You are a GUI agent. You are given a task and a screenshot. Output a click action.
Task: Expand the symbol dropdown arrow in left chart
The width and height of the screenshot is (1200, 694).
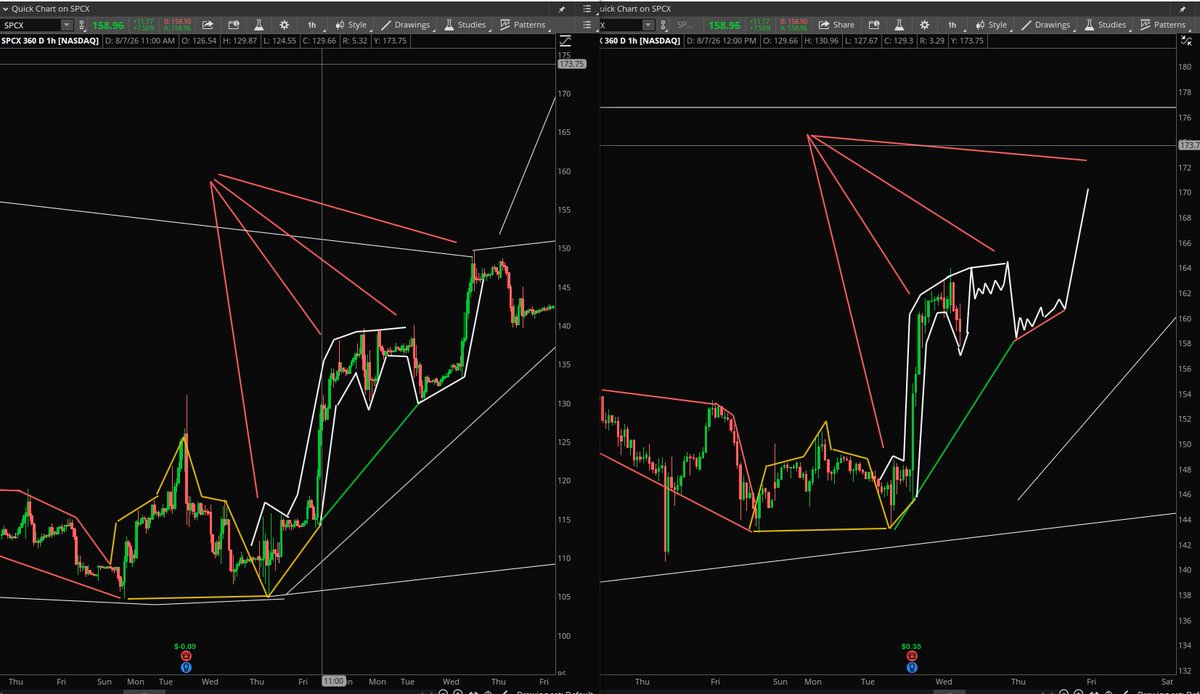click(x=66, y=24)
